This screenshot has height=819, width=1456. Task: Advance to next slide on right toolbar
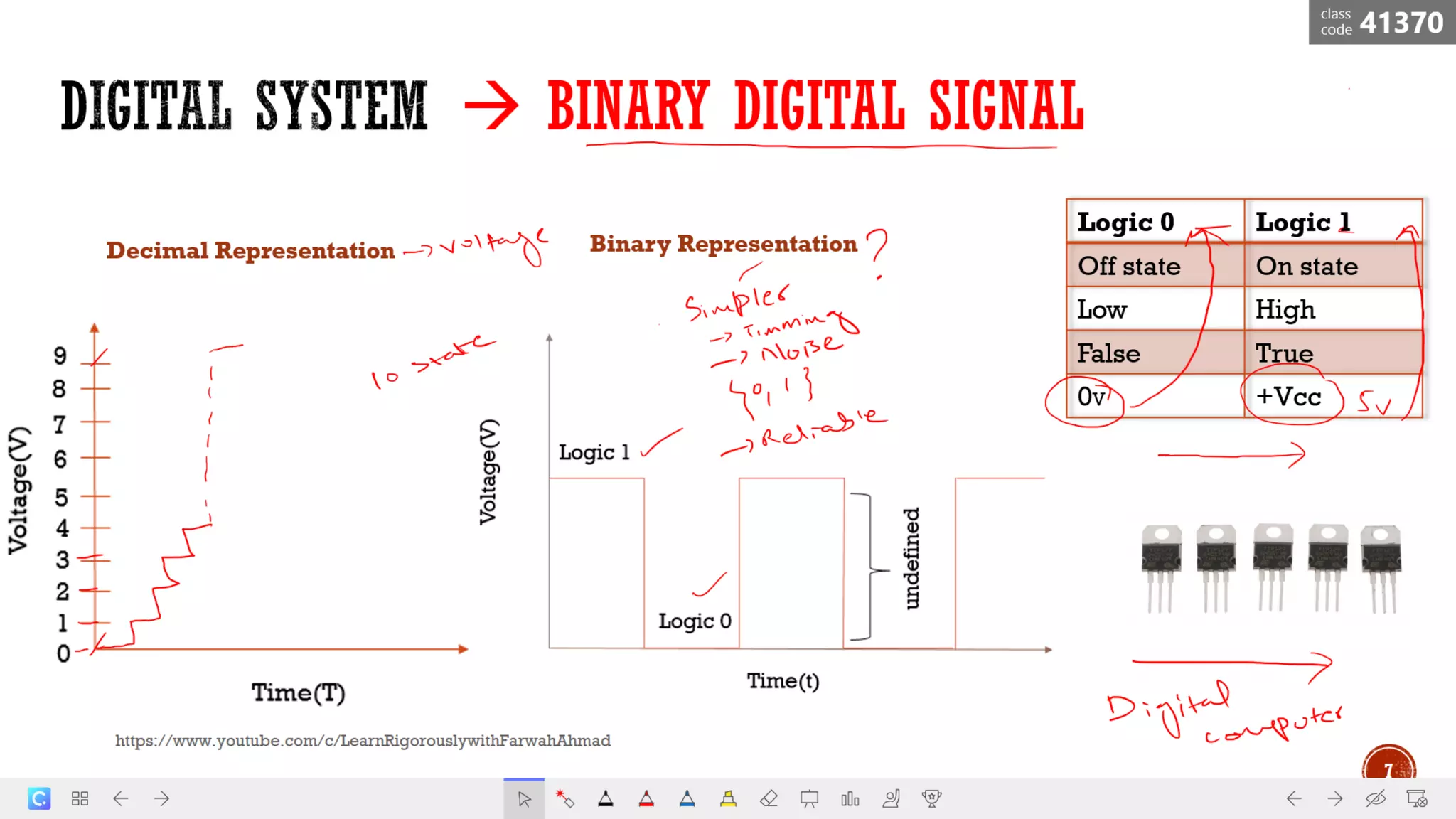click(x=1335, y=798)
